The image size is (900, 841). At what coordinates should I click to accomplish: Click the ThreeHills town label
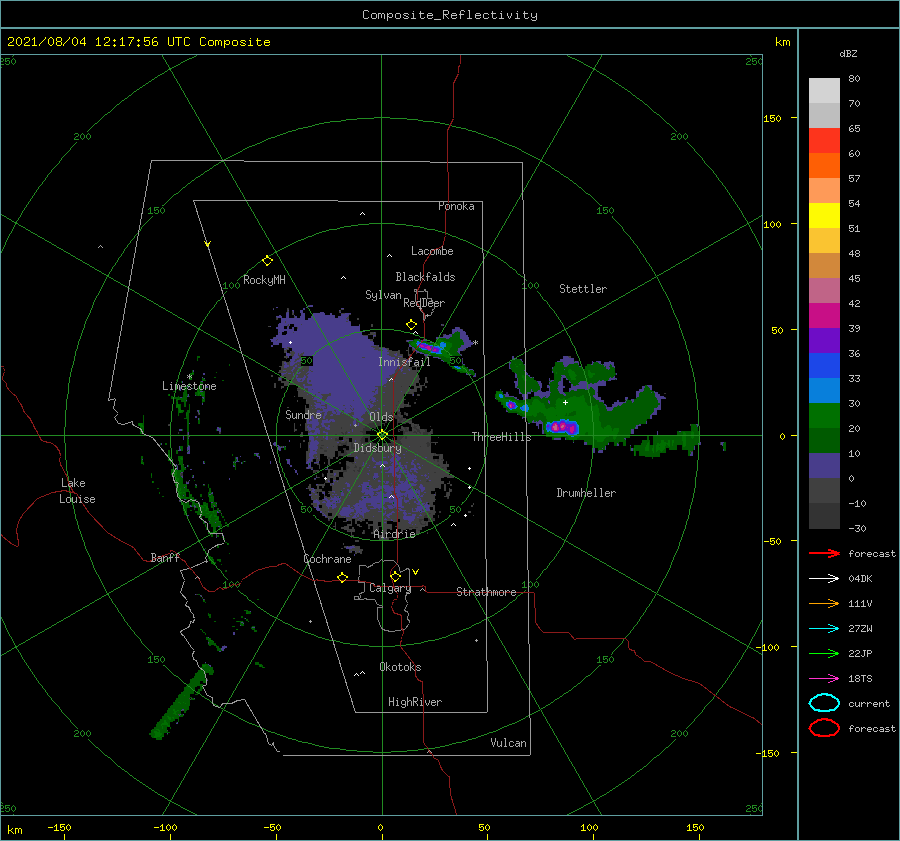[501, 437]
